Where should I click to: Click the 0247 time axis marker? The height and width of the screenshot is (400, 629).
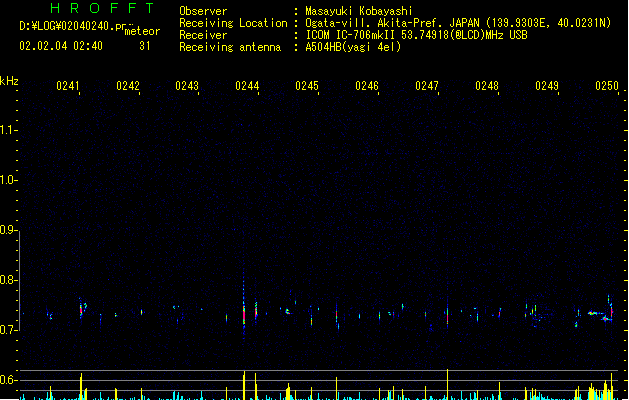tap(427, 86)
